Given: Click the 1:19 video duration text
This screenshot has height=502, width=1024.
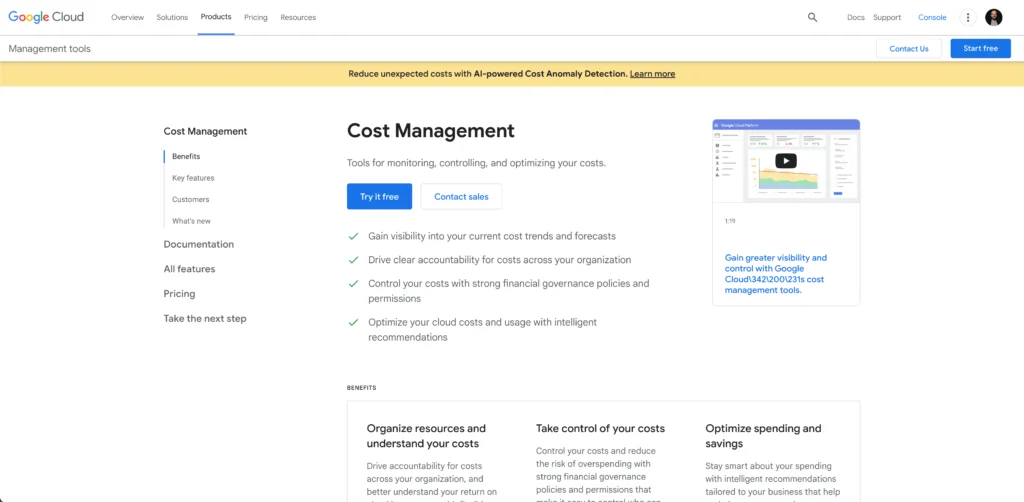Looking at the screenshot, I should (730, 221).
